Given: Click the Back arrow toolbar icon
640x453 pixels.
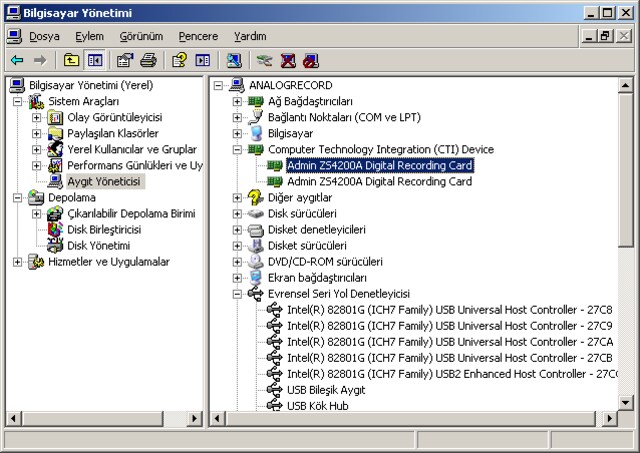Looking at the screenshot, I should pos(17,61).
